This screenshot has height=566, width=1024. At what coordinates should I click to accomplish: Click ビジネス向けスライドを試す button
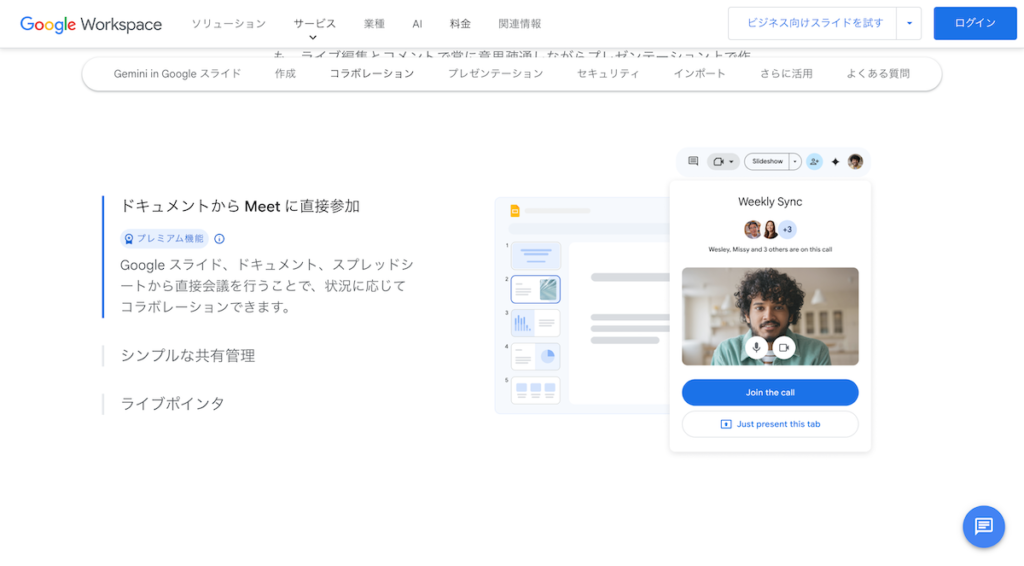point(814,24)
